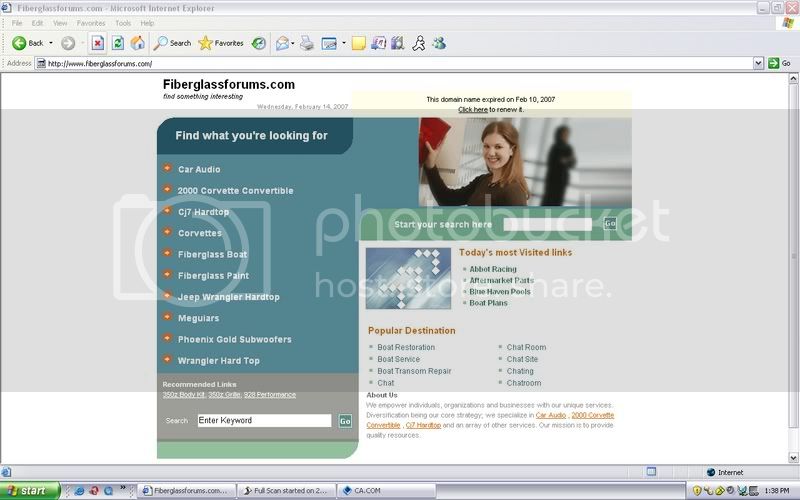
Task: Open the Fiberglass Paint link
Action: tap(213, 276)
